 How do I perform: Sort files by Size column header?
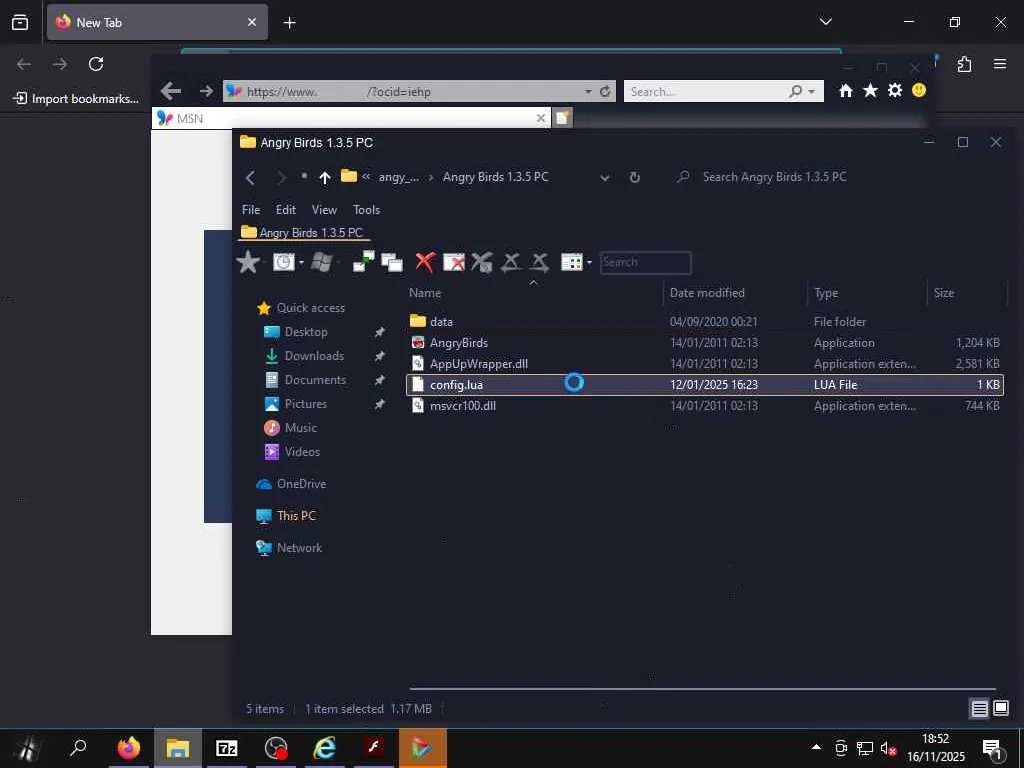pyautogui.click(x=943, y=293)
